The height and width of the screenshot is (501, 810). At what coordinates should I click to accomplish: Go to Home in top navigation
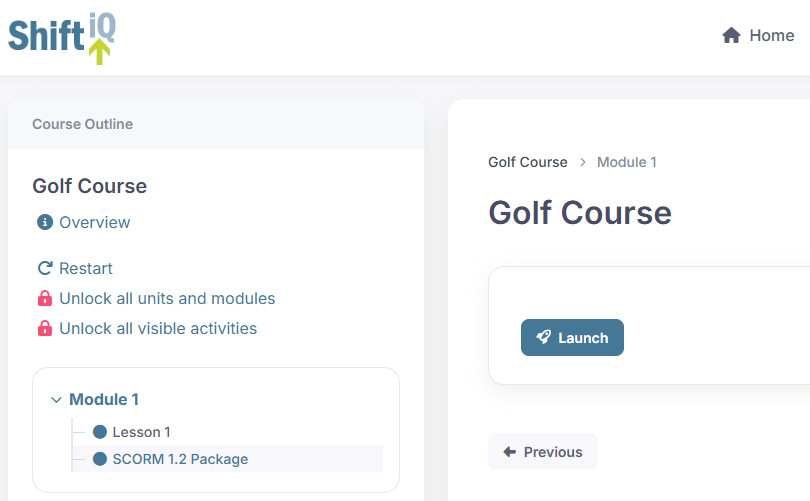pos(771,36)
